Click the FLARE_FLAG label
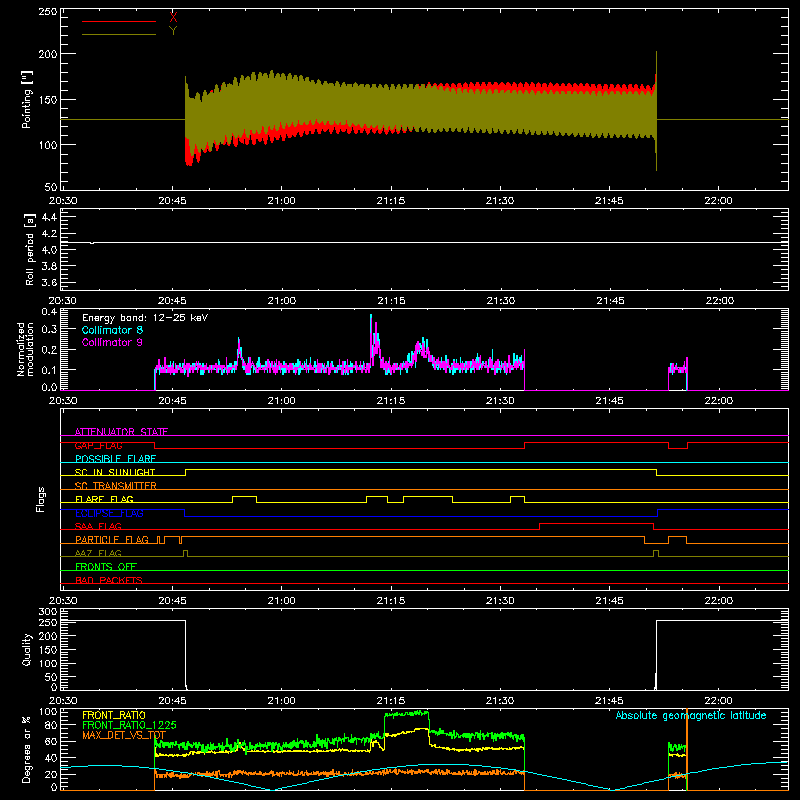This screenshot has height=800, width=800. (x=104, y=499)
